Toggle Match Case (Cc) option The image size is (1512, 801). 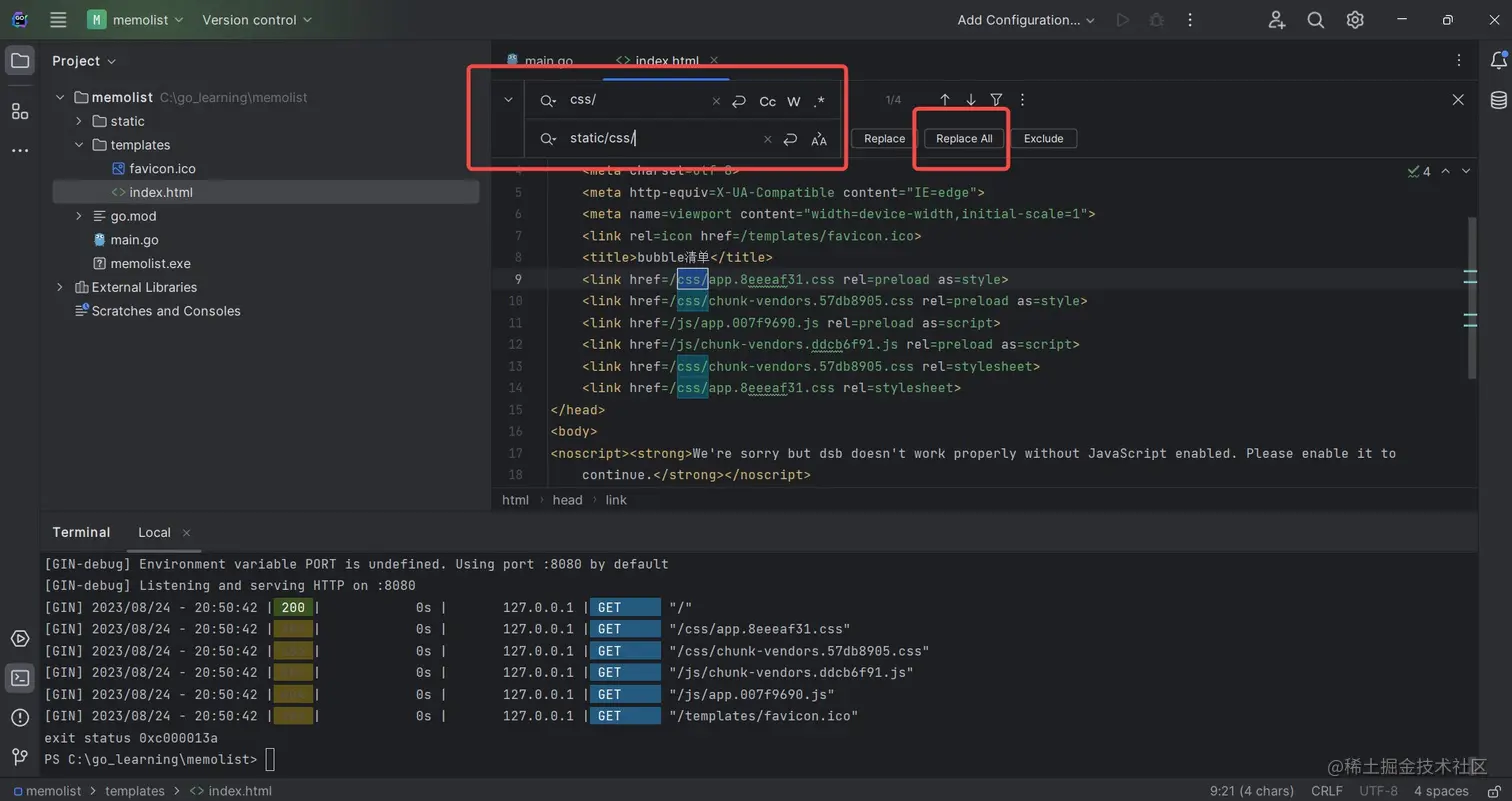[x=768, y=101]
